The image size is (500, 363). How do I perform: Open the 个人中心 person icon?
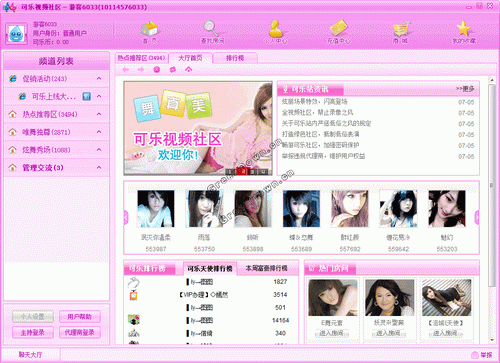click(275, 29)
